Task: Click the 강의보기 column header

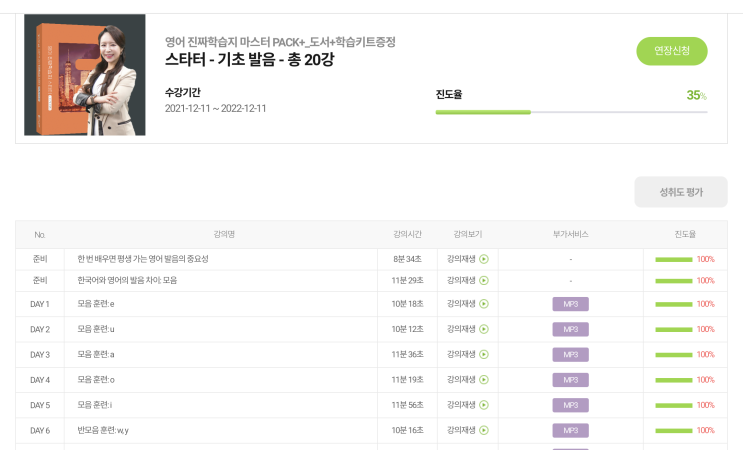Action: [468, 234]
